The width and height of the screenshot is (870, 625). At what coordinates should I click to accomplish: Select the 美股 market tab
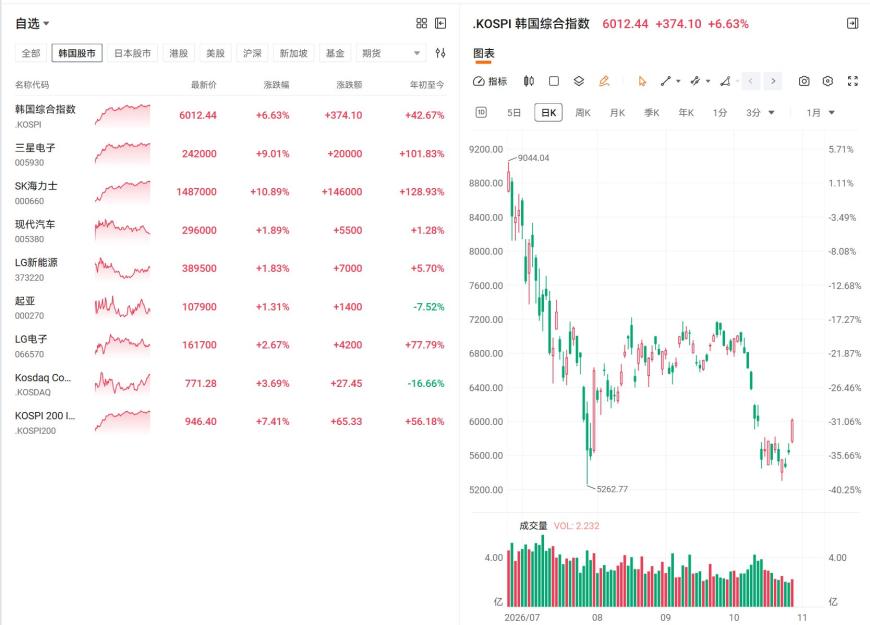(x=215, y=53)
